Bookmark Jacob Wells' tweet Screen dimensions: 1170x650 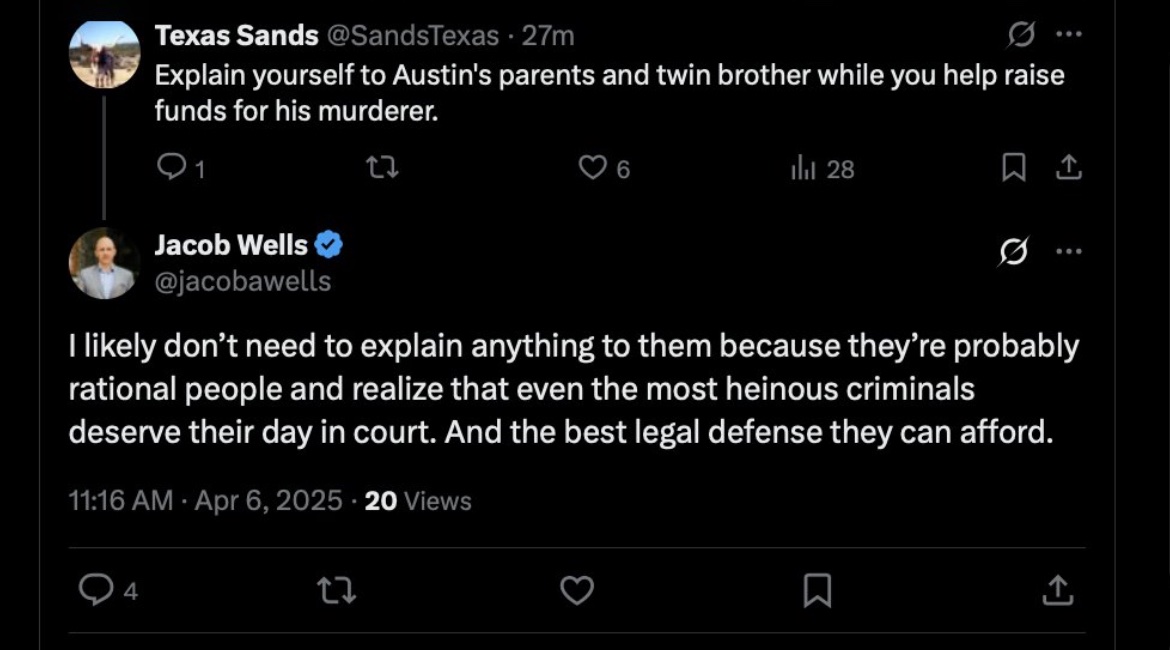pyautogui.click(x=817, y=591)
